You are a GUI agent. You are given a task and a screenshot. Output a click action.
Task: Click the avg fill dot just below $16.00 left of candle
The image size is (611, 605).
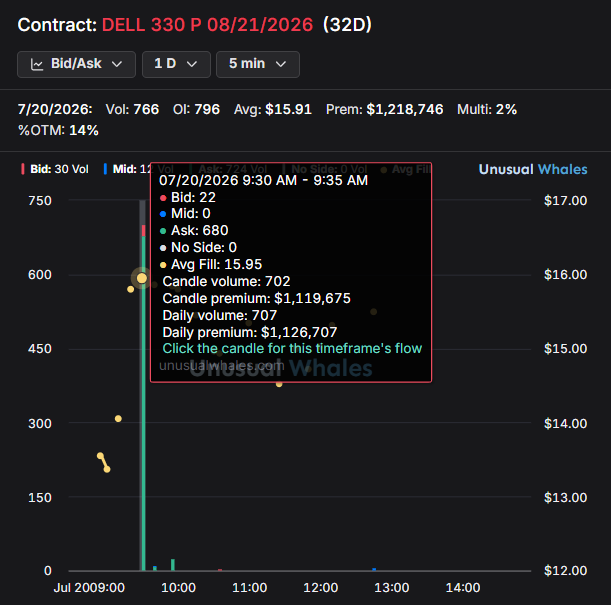[131, 289]
